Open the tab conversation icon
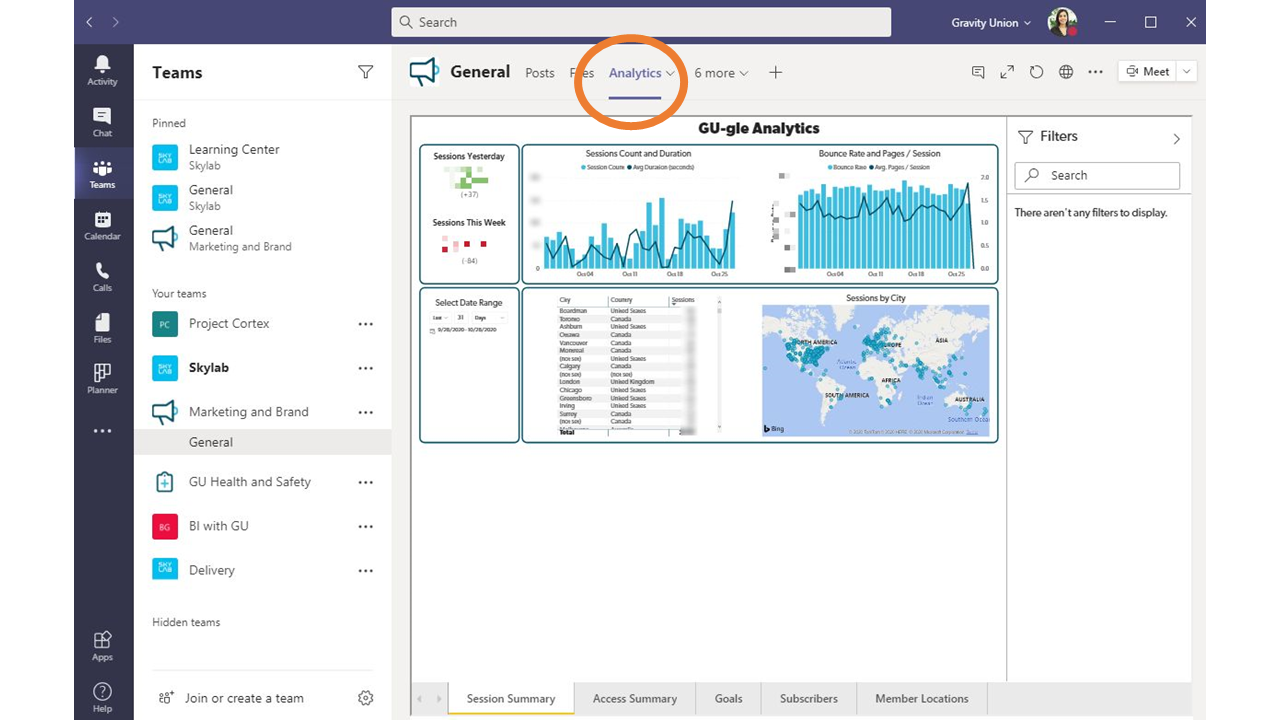This screenshot has height=720, width=1280. [978, 72]
